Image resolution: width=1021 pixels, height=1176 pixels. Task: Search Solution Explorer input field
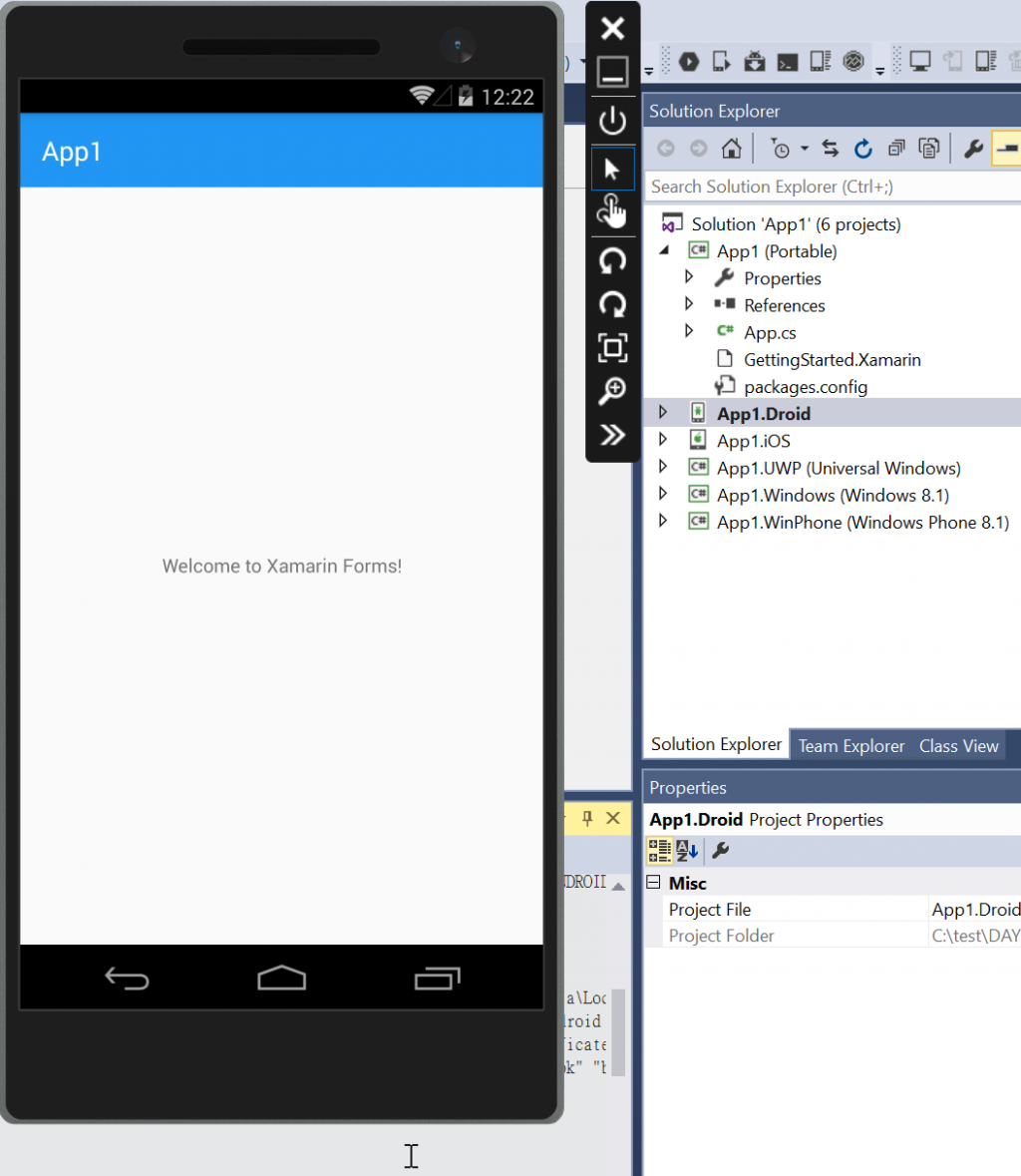tap(833, 187)
